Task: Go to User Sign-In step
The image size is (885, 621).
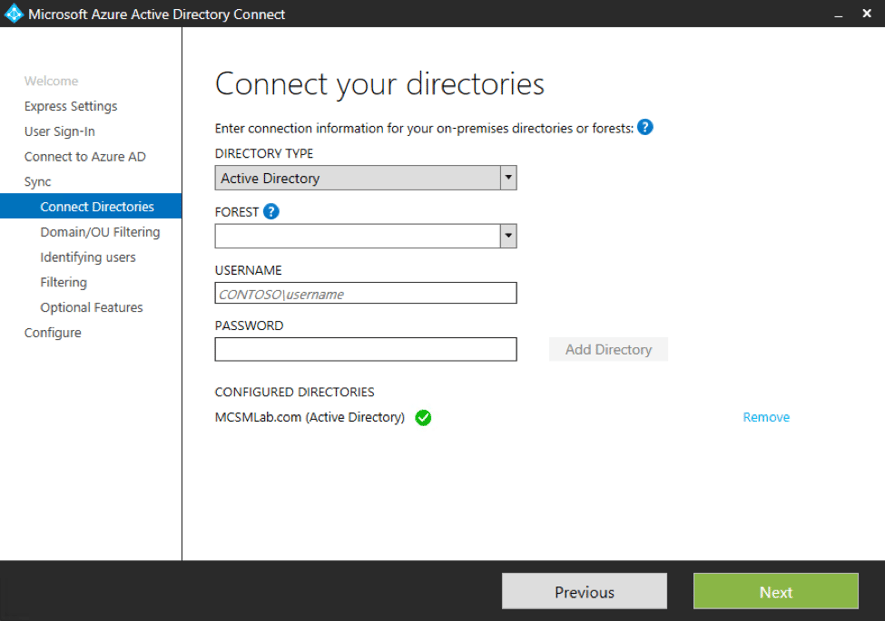Action: [59, 132]
